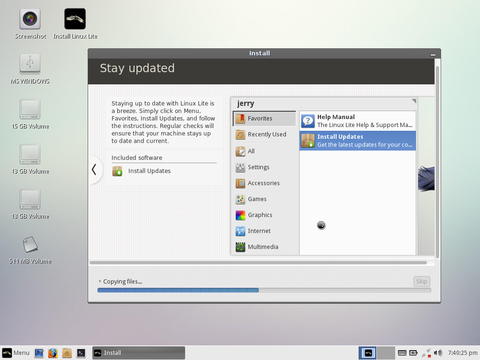The height and width of the screenshot is (360, 480).
Task: Click the Skip button in installer
Action: point(421,281)
